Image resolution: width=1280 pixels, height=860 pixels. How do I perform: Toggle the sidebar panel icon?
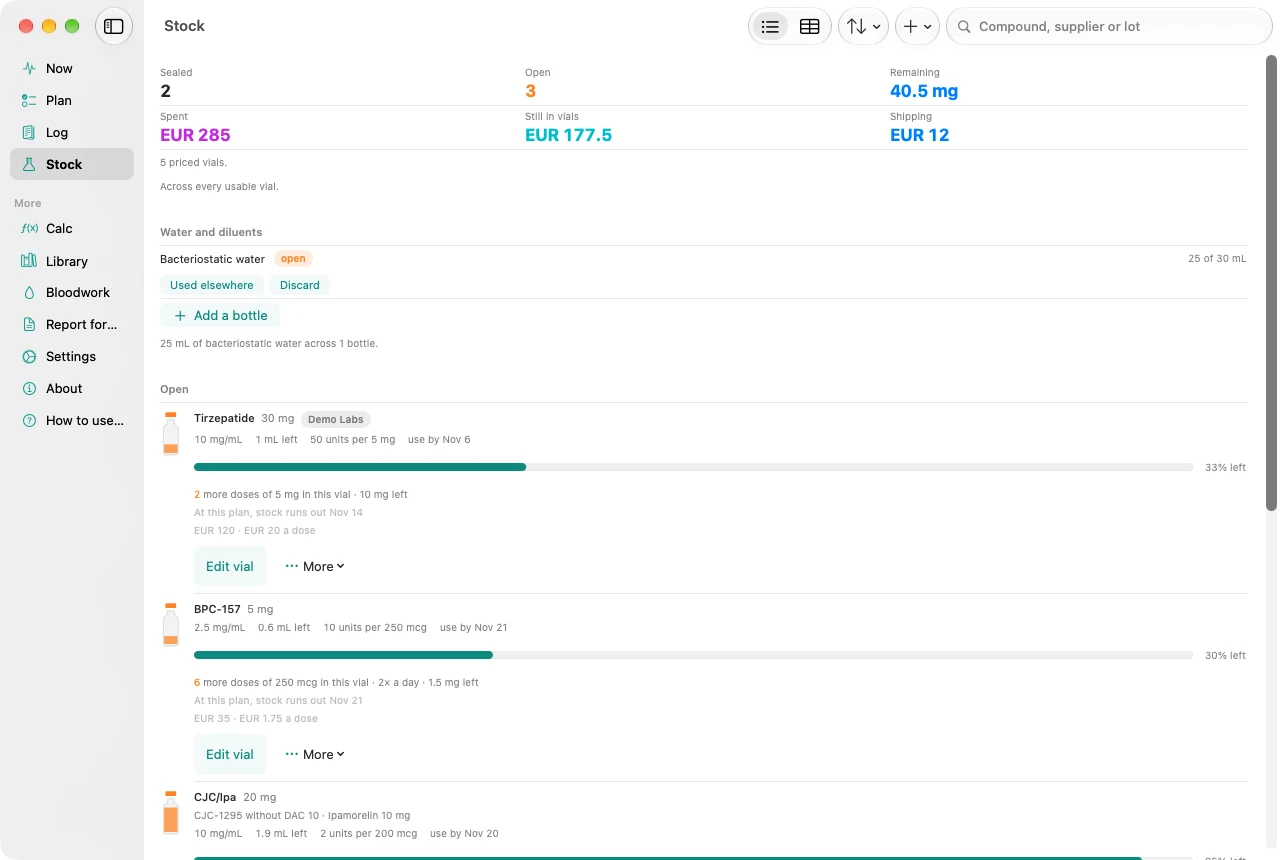tap(114, 27)
